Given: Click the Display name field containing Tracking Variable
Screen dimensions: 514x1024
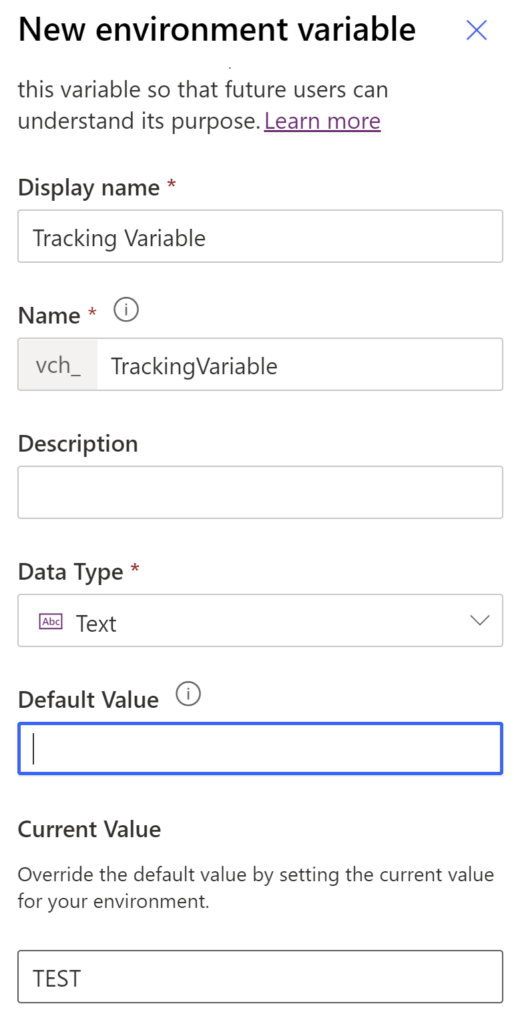Looking at the screenshot, I should 260,236.
